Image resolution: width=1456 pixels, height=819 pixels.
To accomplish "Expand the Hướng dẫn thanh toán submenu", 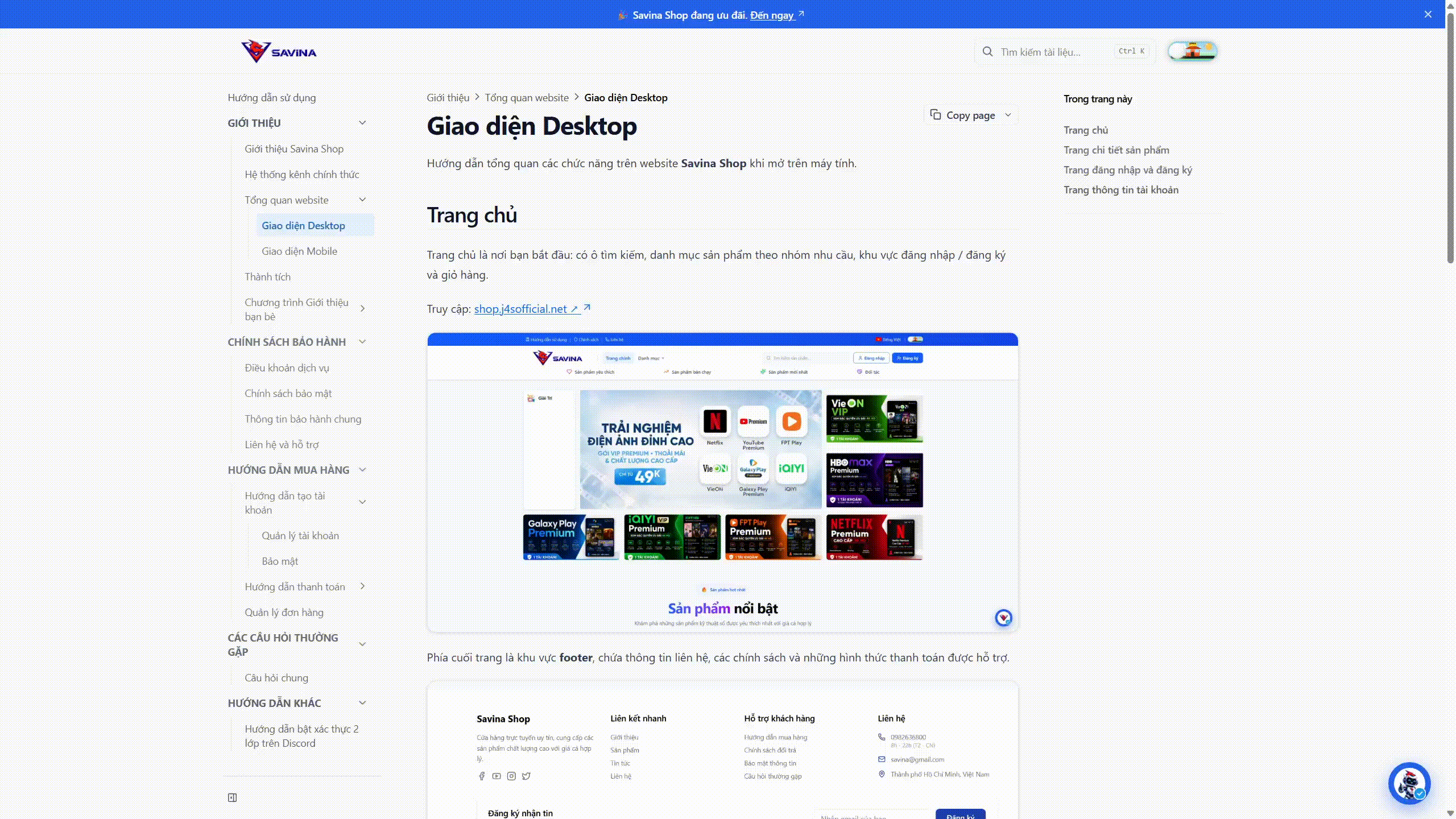I will [362, 586].
